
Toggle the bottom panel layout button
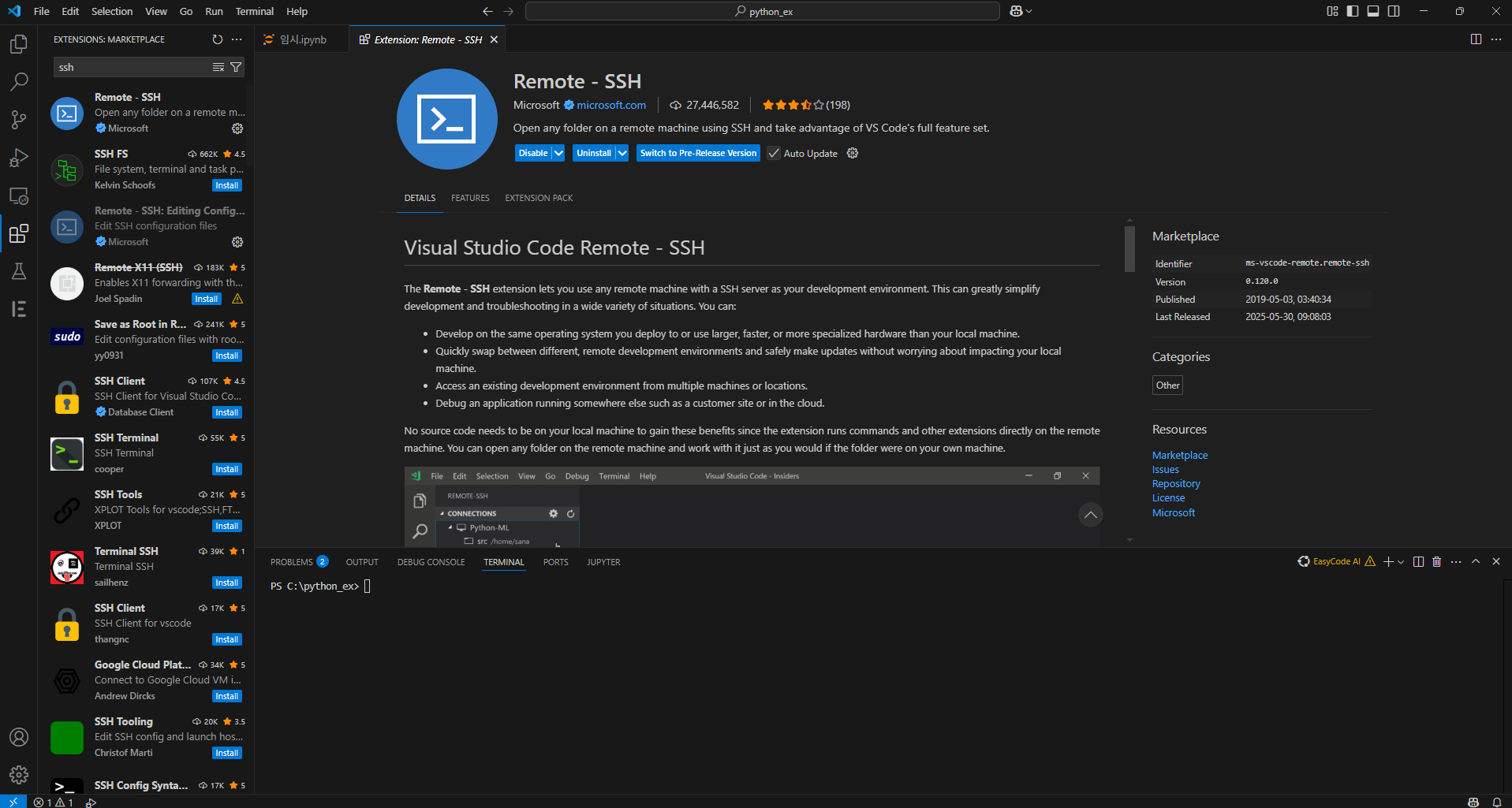coord(1373,11)
